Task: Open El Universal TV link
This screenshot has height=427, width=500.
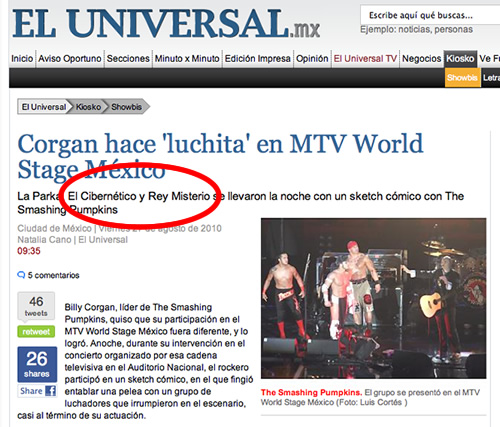Action: [x=365, y=59]
